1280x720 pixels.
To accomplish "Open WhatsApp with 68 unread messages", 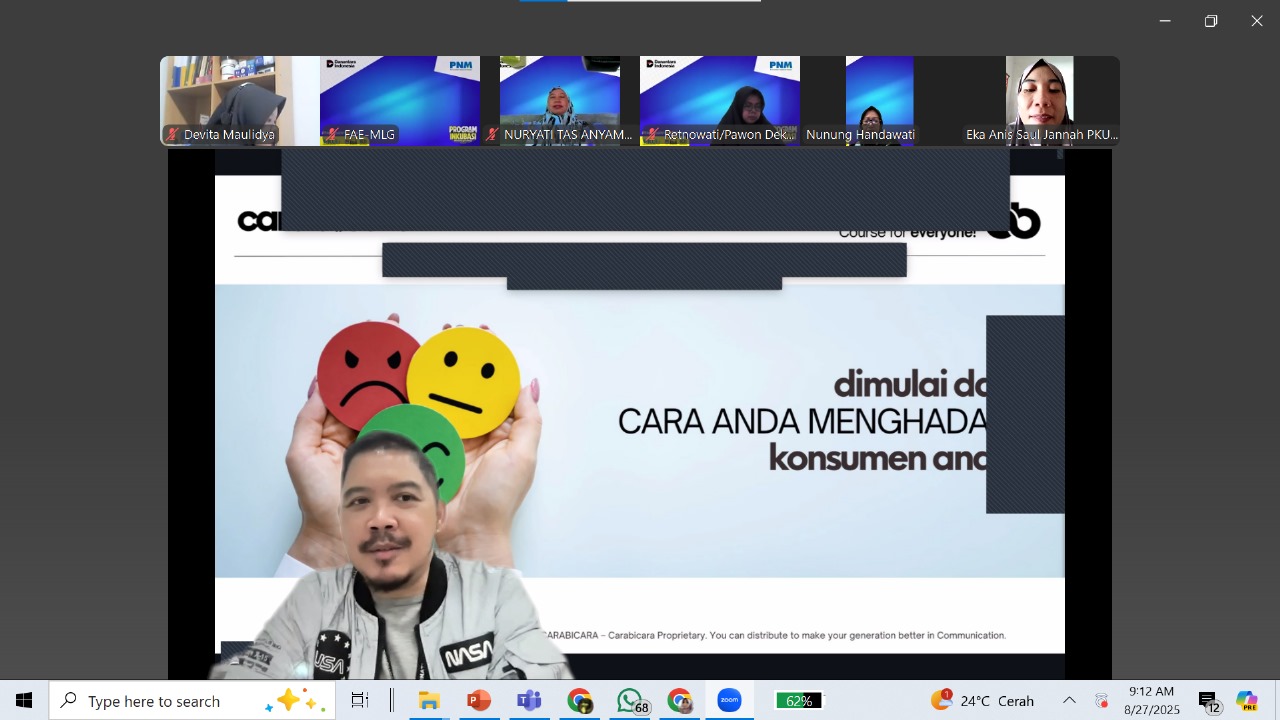I will pos(630,701).
